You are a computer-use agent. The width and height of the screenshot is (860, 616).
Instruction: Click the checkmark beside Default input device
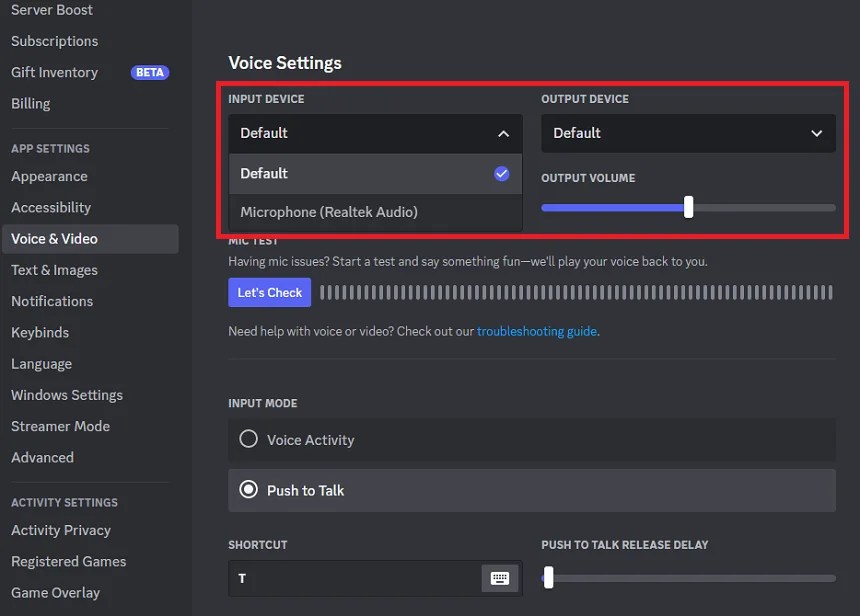pos(502,174)
